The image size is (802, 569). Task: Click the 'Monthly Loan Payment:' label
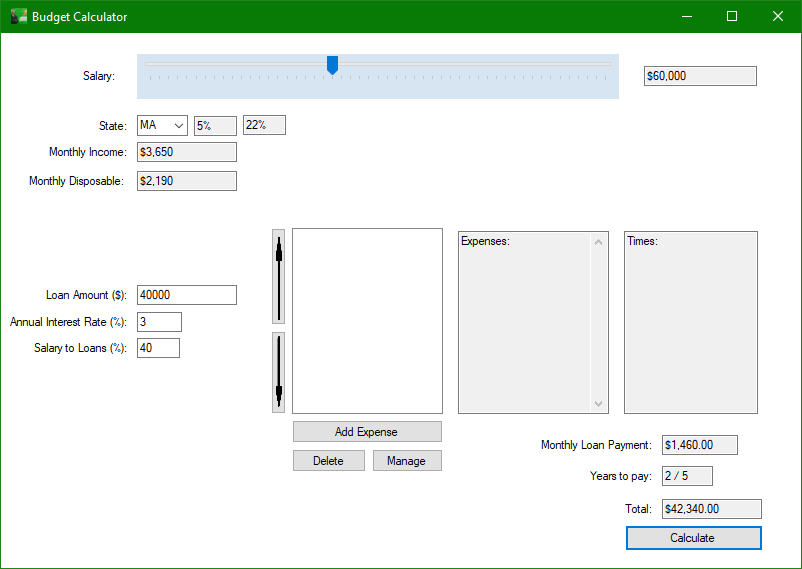(x=596, y=445)
